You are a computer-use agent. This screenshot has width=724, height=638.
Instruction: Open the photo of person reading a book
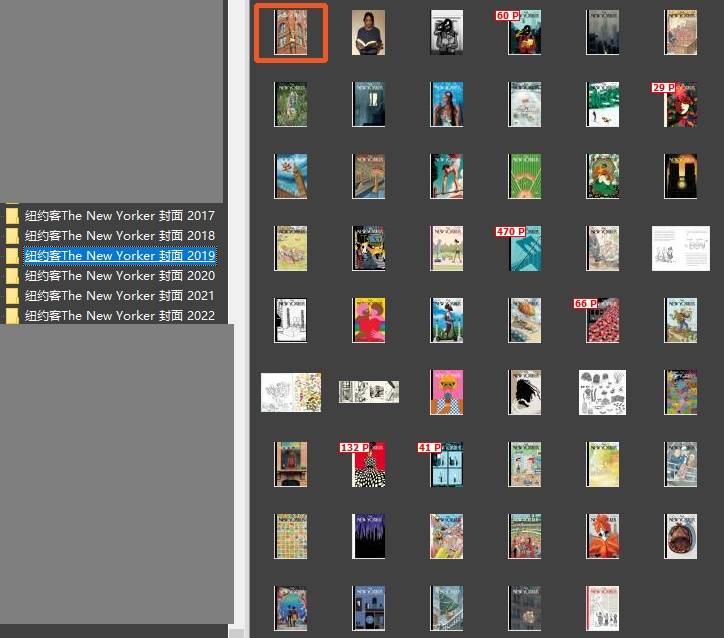click(368, 32)
